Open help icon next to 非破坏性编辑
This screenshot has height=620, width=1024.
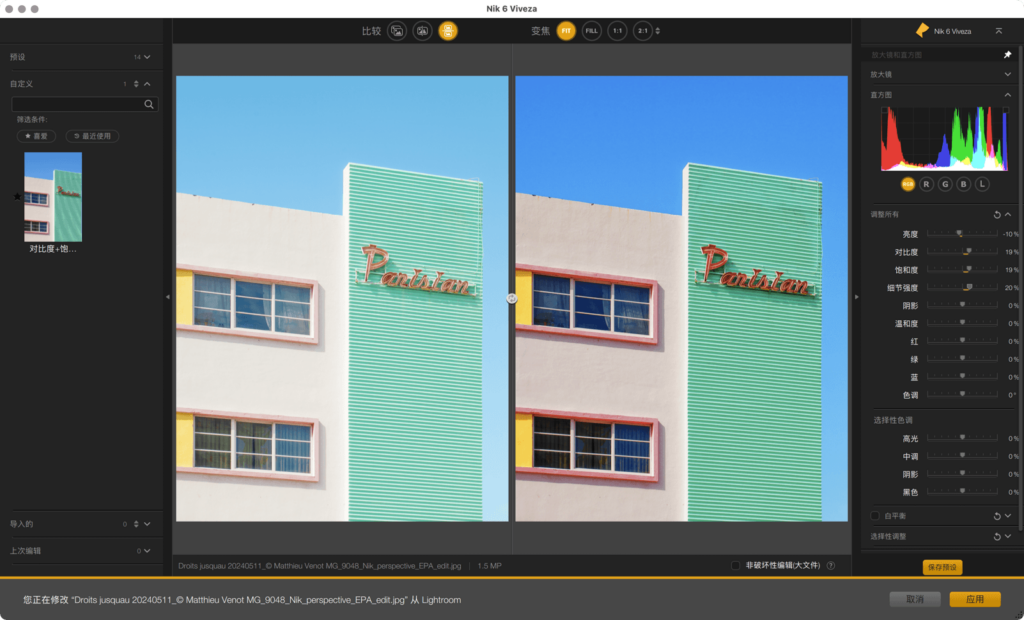pos(831,566)
